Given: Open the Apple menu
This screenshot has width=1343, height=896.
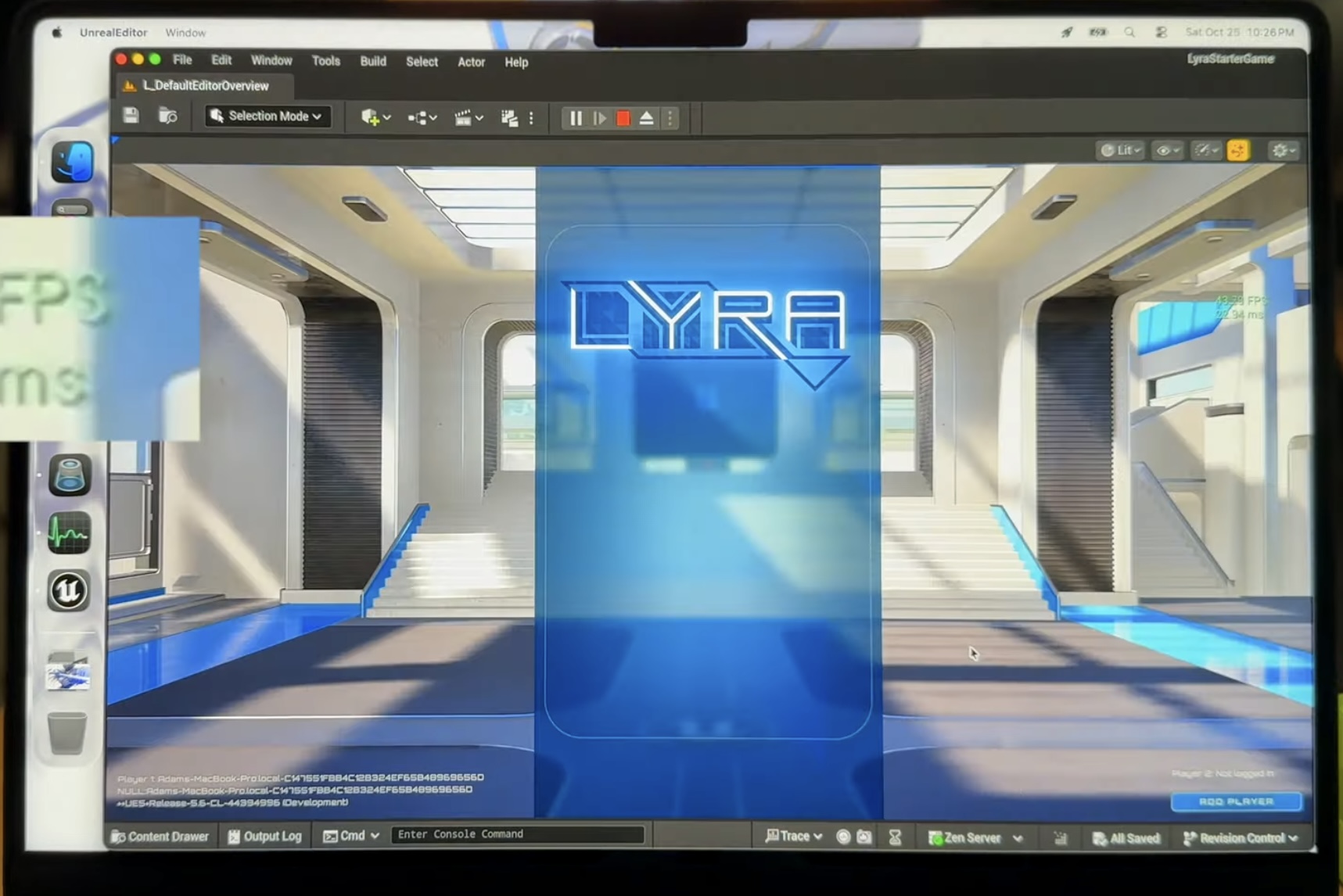Looking at the screenshot, I should tap(56, 32).
